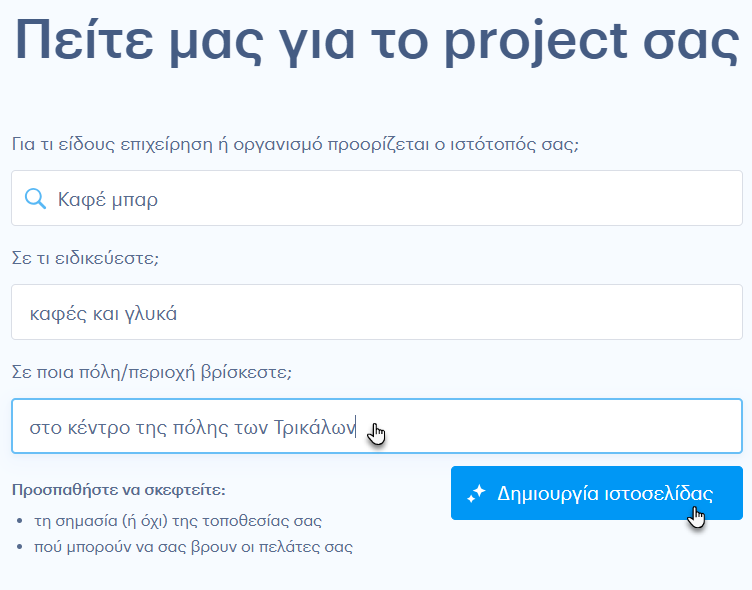Click the sparkle icon on the create button
The image size is (752, 590).
pyautogui.click(x=476, y=494)
